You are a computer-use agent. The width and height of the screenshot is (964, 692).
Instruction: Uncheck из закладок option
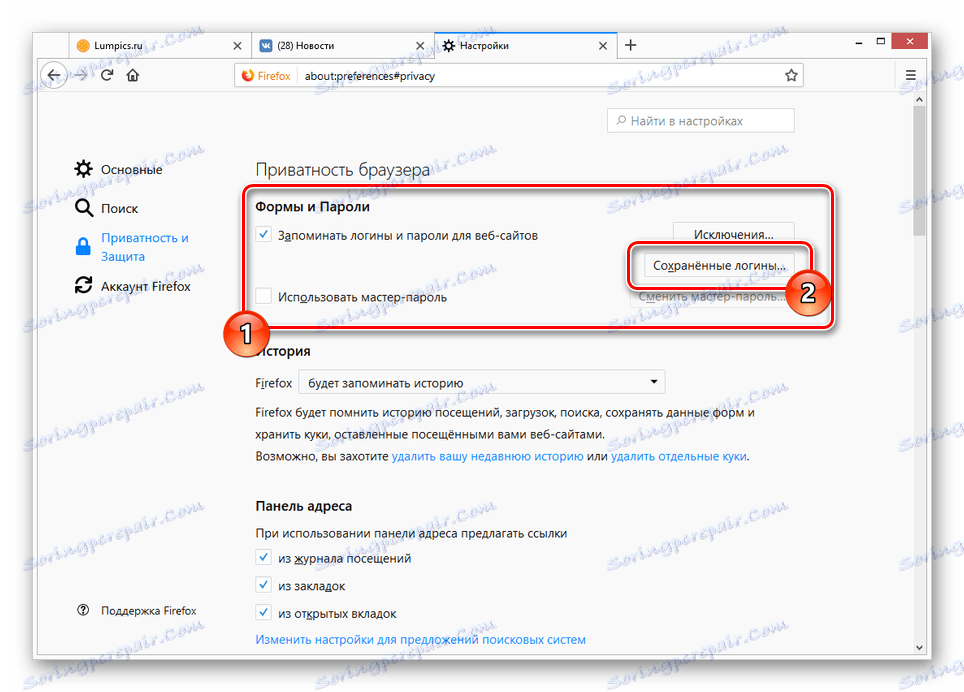[x=264, y=585]
